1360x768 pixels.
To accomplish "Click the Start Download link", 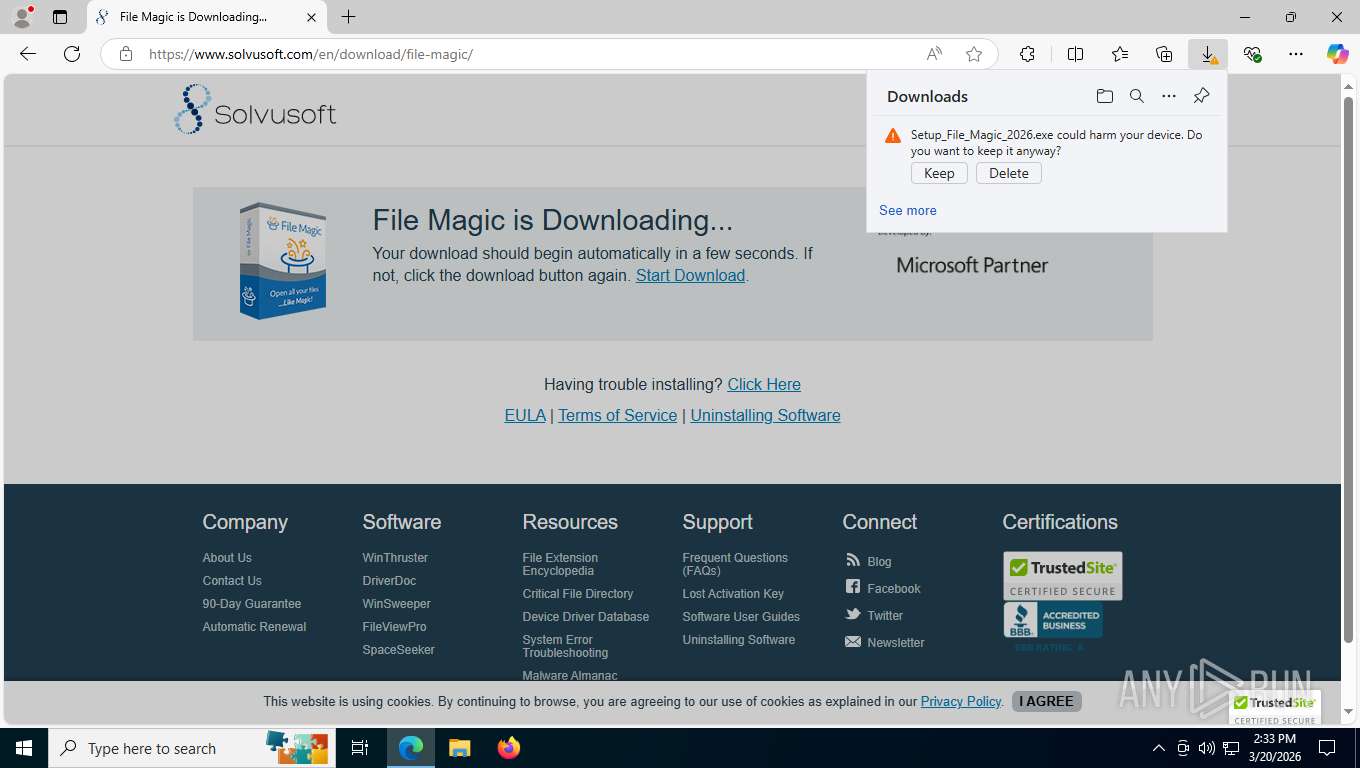I will click(690, 275).
